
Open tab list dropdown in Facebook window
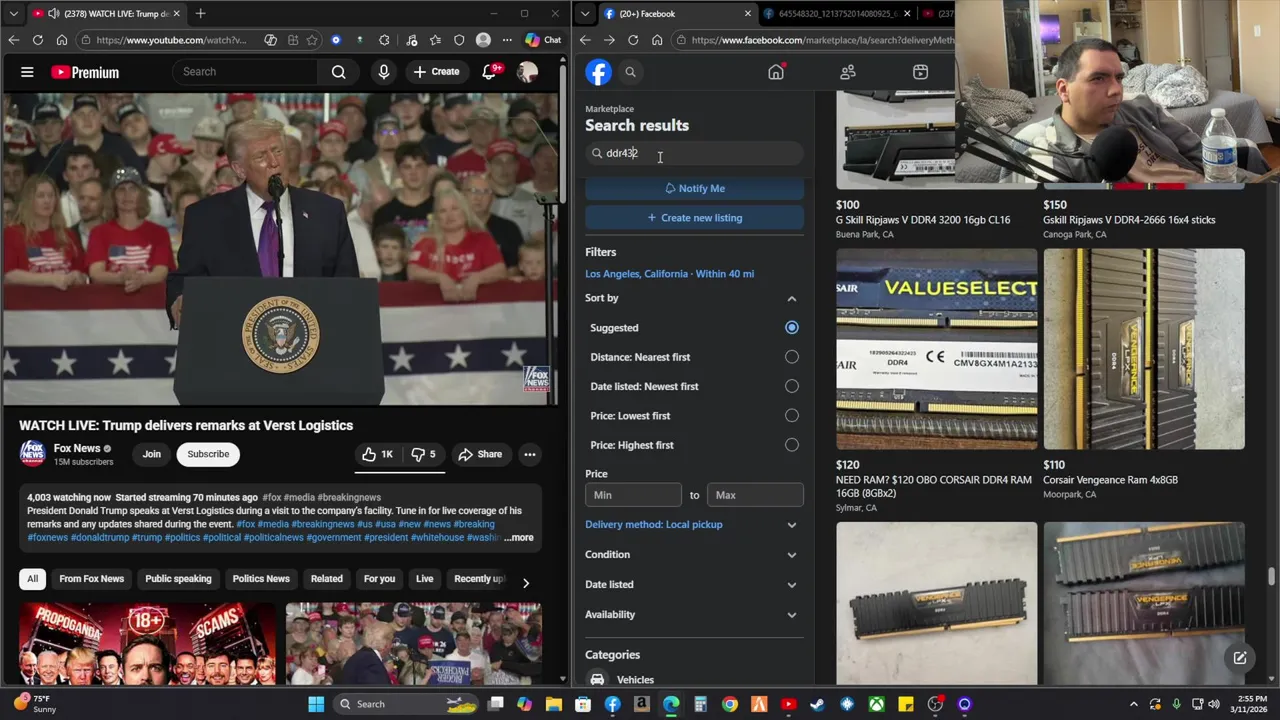585,14
